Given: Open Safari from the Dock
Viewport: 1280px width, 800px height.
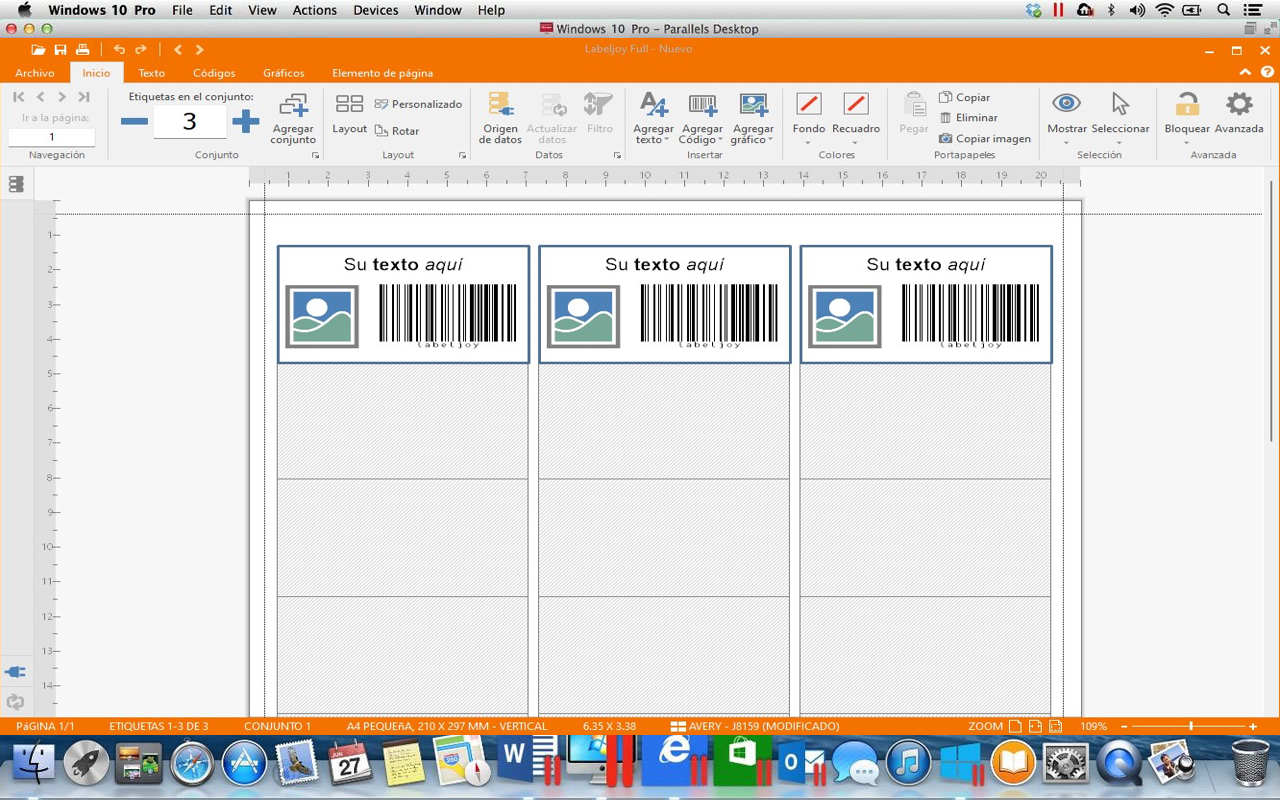Looking at the screenshot, I should pyautogui.click(x=192, y=764).
